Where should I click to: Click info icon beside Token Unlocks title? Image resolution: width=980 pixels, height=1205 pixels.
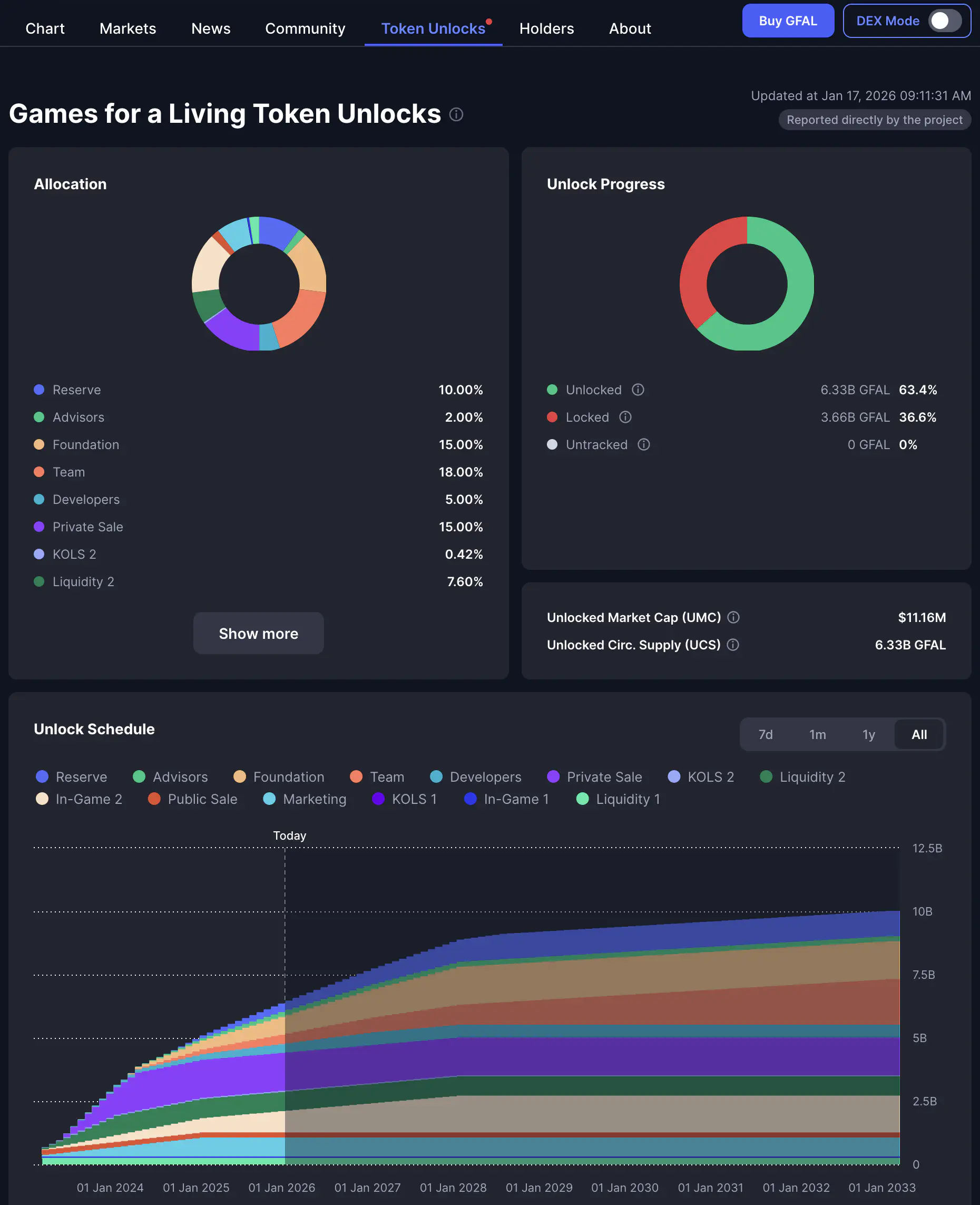pyautogui.click(x=456, y=114)
